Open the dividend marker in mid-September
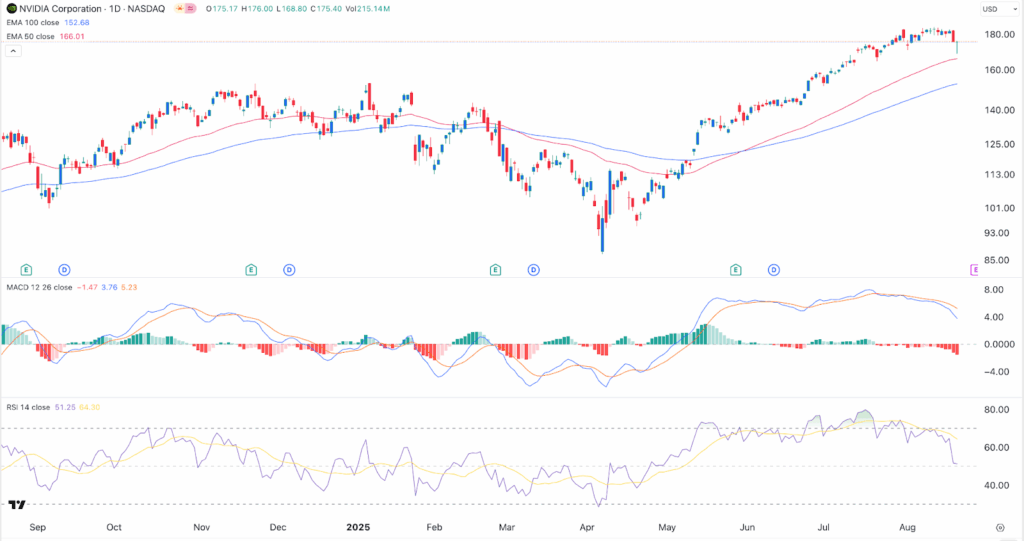 (x=64, y=269)
